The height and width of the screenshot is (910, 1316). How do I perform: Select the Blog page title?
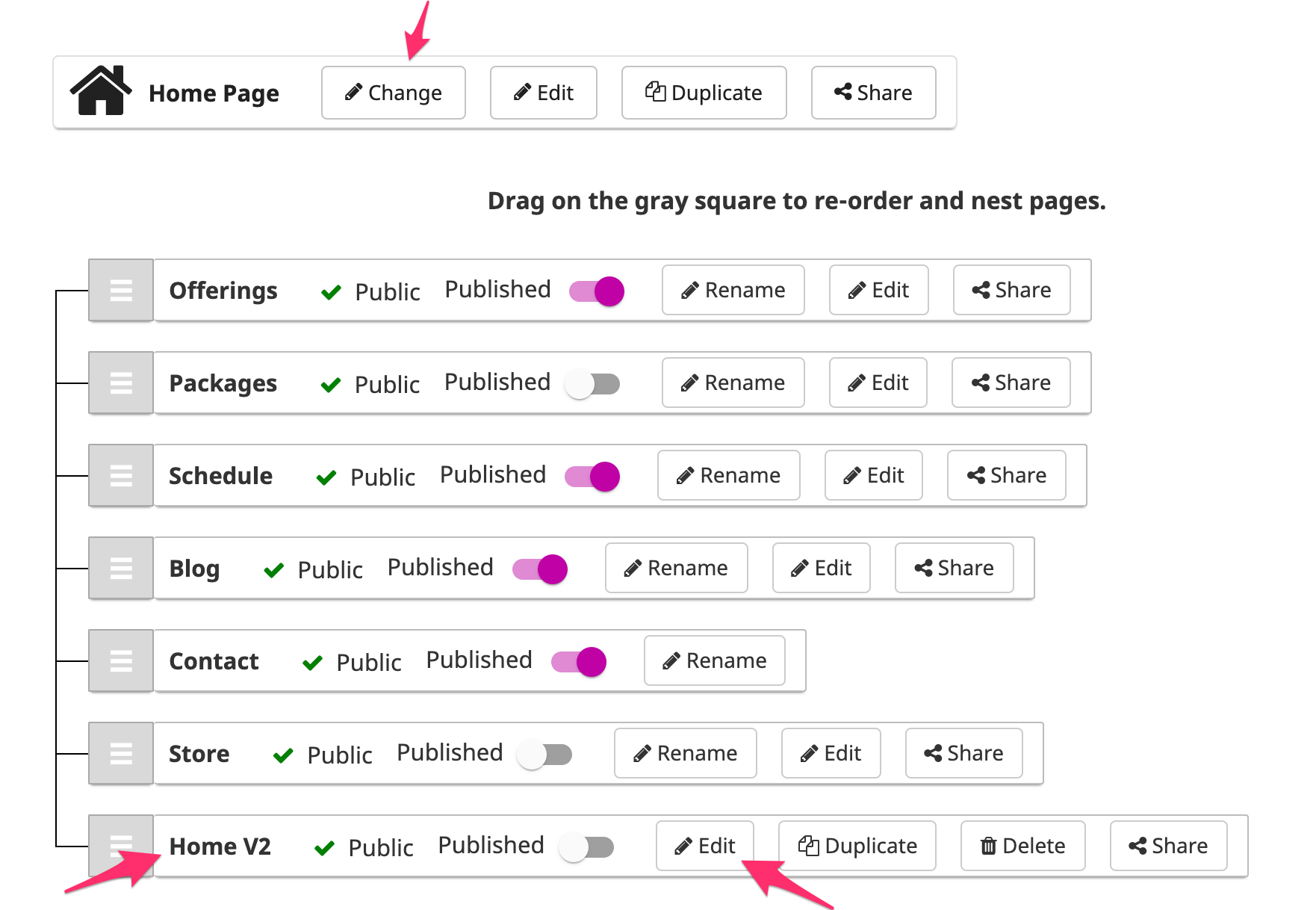point(195,569)
